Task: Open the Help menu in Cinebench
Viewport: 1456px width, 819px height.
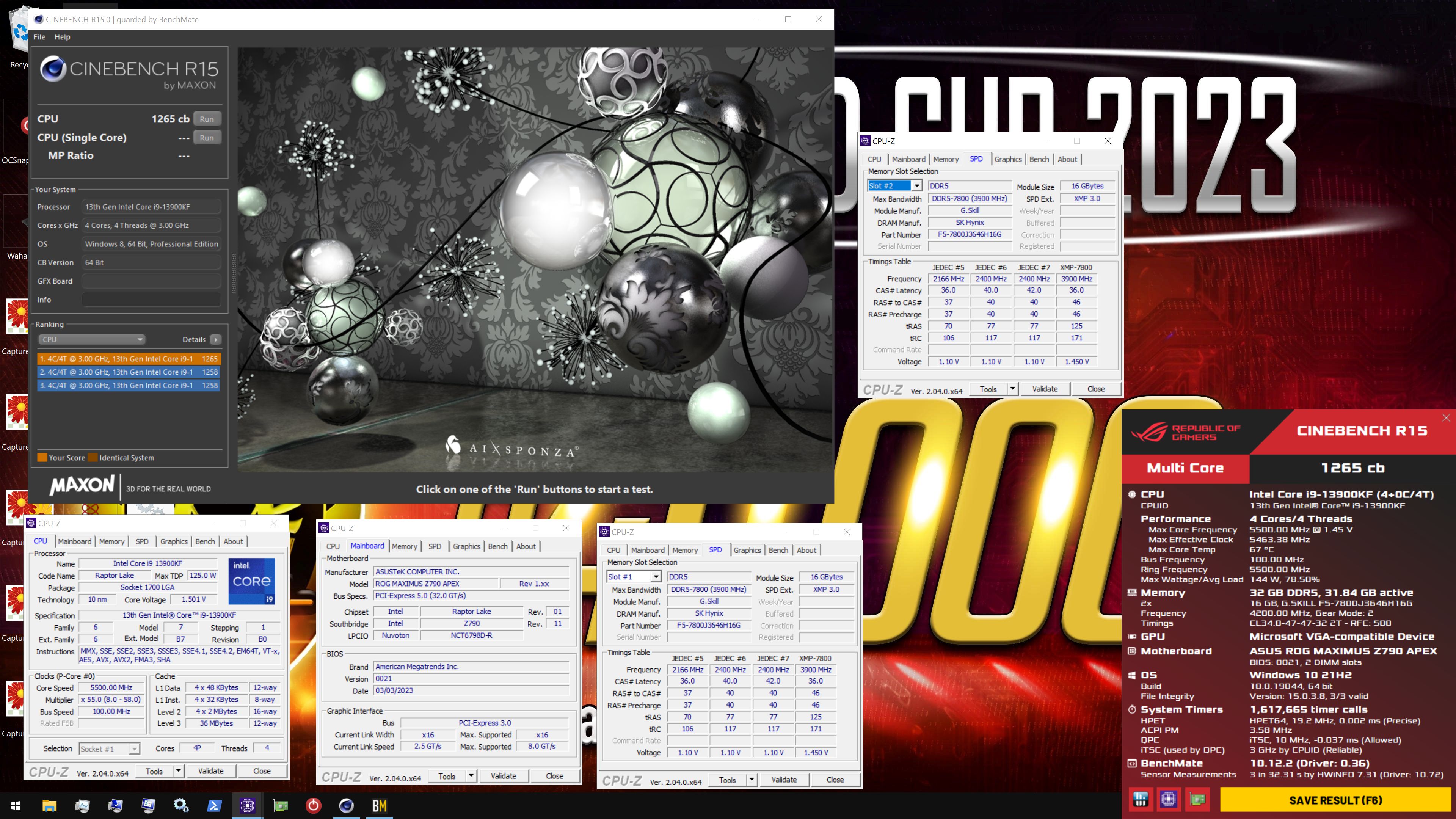Action: (x=62, y=37)
